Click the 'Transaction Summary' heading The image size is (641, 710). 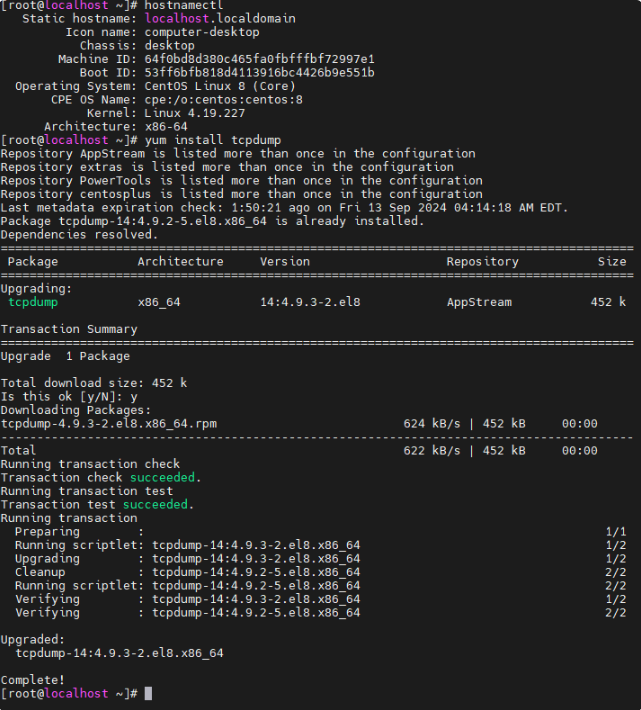coord(69,329)
